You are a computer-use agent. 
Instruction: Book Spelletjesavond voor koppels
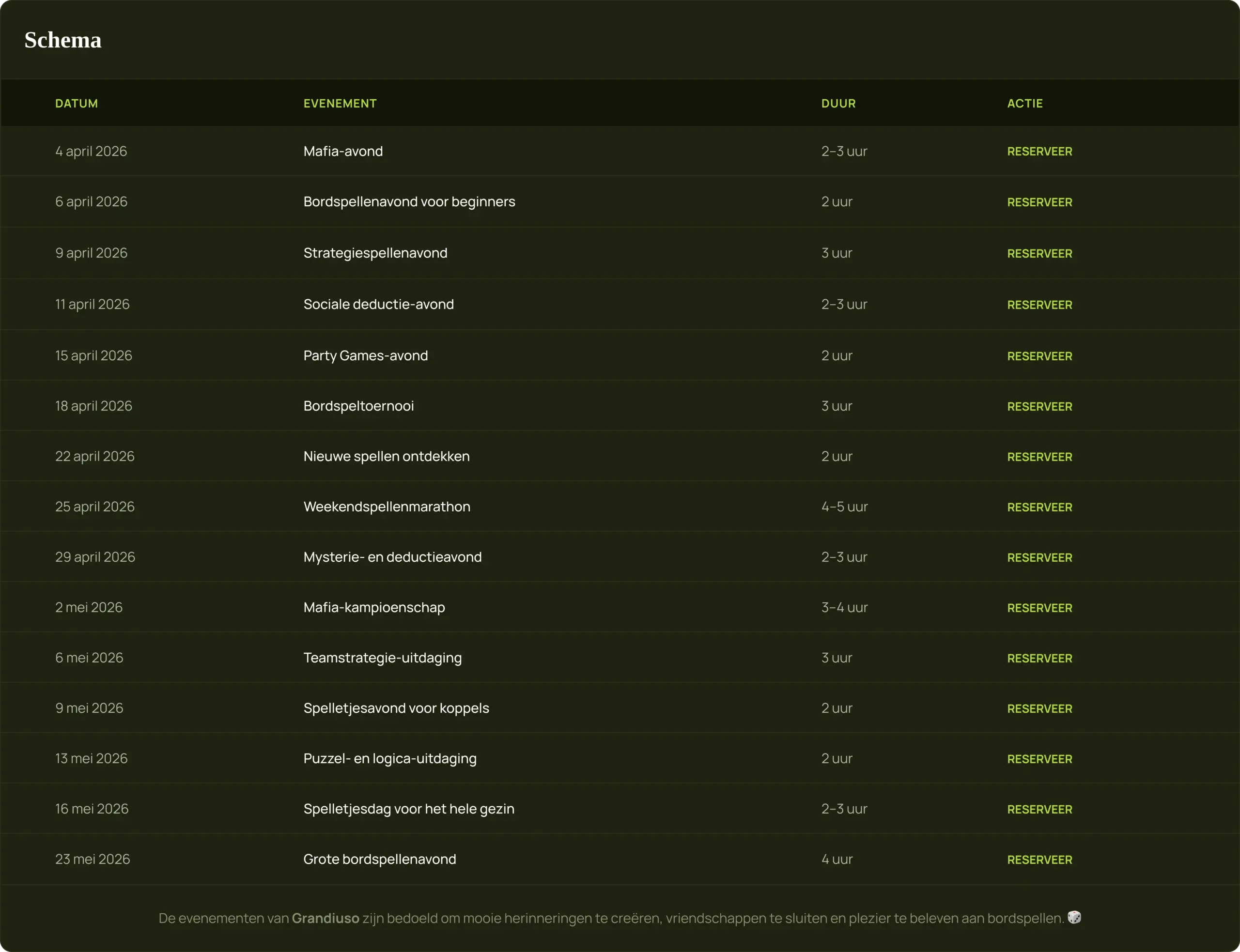tap(1039, 709)
